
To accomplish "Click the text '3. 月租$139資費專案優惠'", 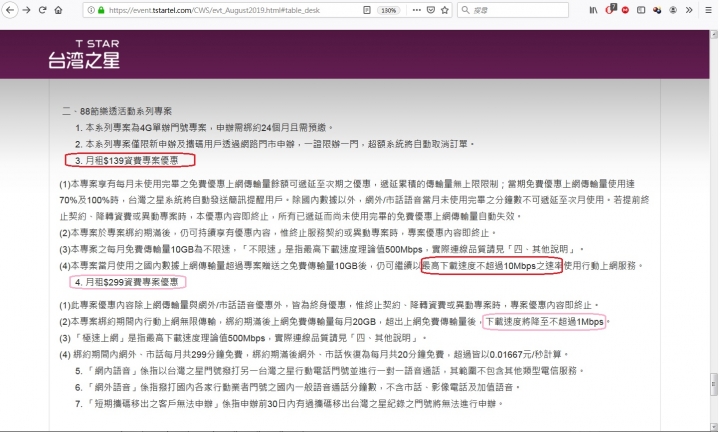I will click(x=127, y=160).
